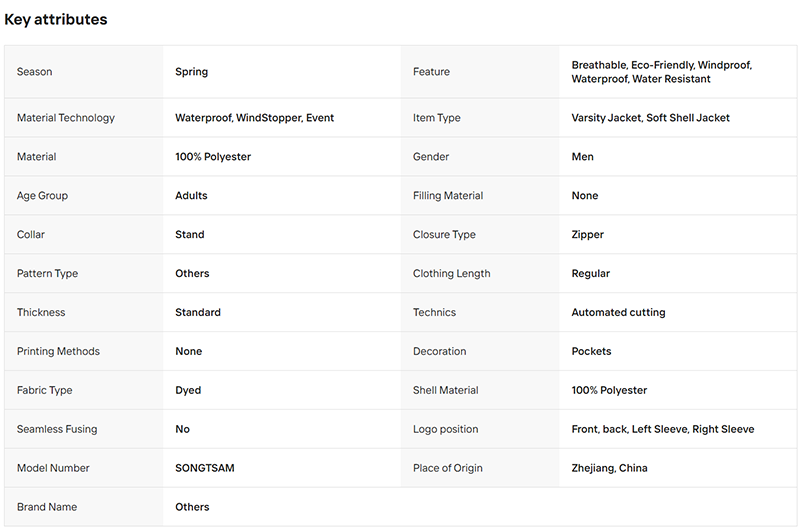Click the Waterproof, WindStopper, Event value
800x530 pixels.
(x=255, y=118)
